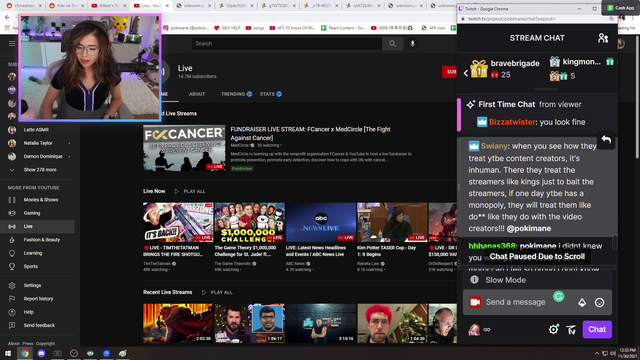Click Chrome icon in the taskbar

pyautogui.click(x=25, y=353)
